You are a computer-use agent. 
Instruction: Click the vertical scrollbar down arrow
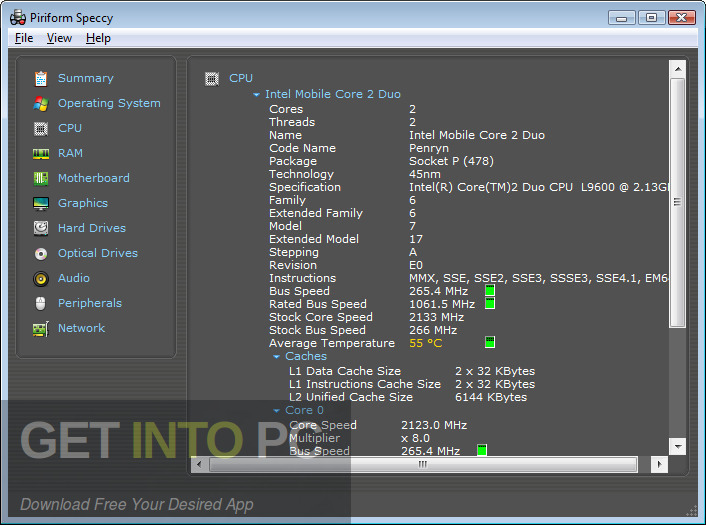(677, 446)
